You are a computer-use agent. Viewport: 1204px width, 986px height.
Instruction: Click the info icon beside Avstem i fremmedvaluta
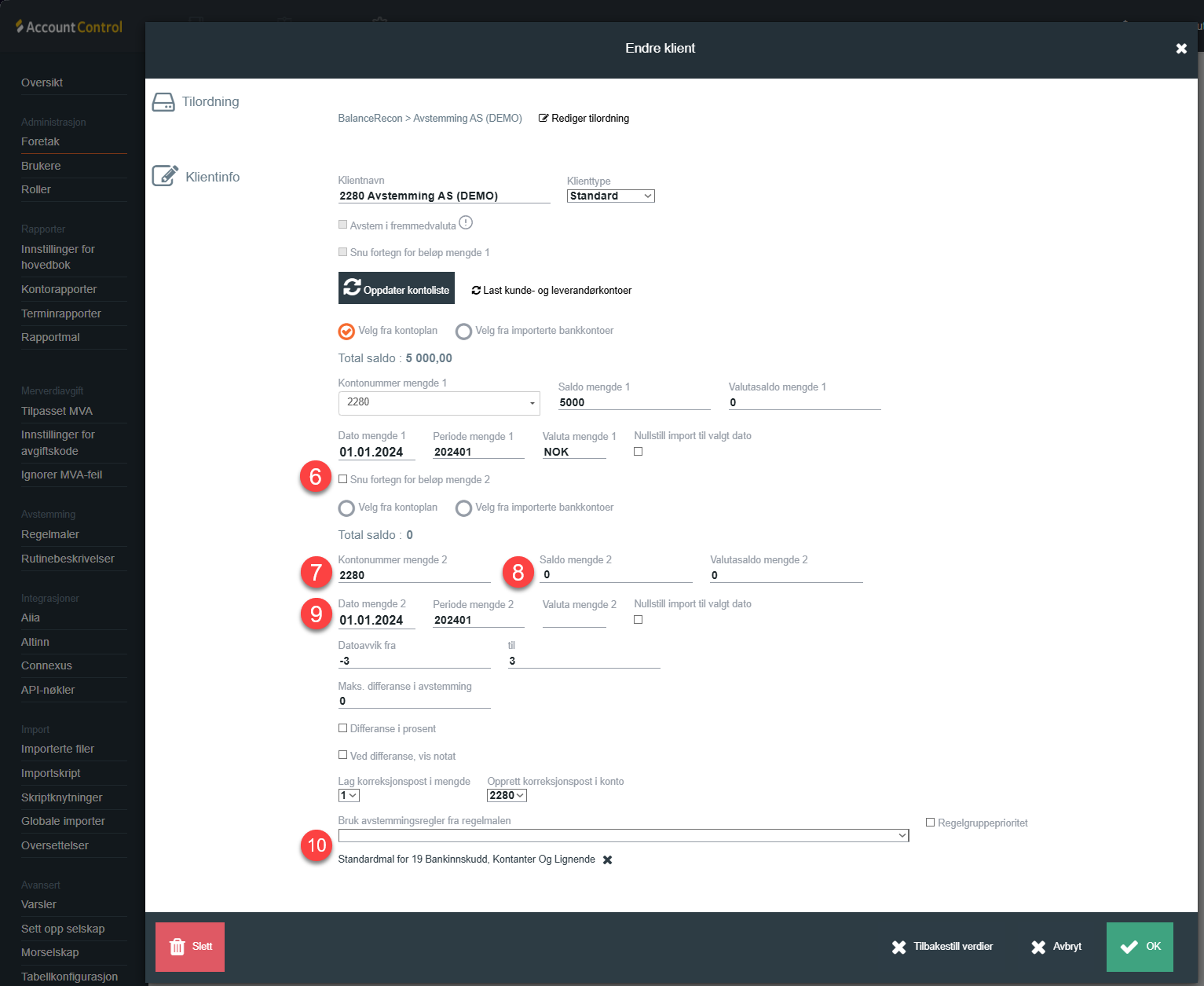tap(466, 223)
